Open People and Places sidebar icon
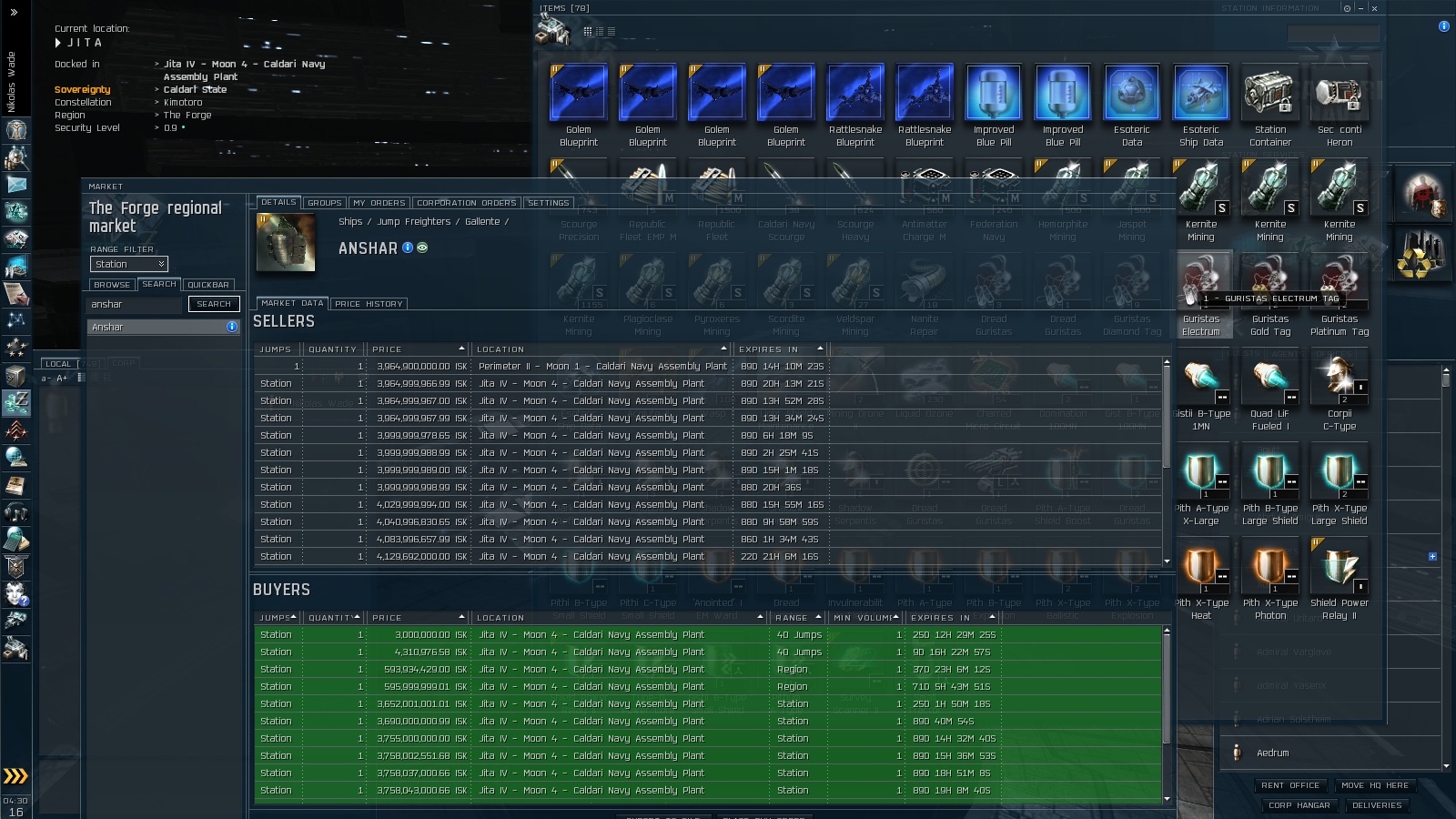Image resolution: width=1456 pixels, height=819 pixels. [16, 157]
